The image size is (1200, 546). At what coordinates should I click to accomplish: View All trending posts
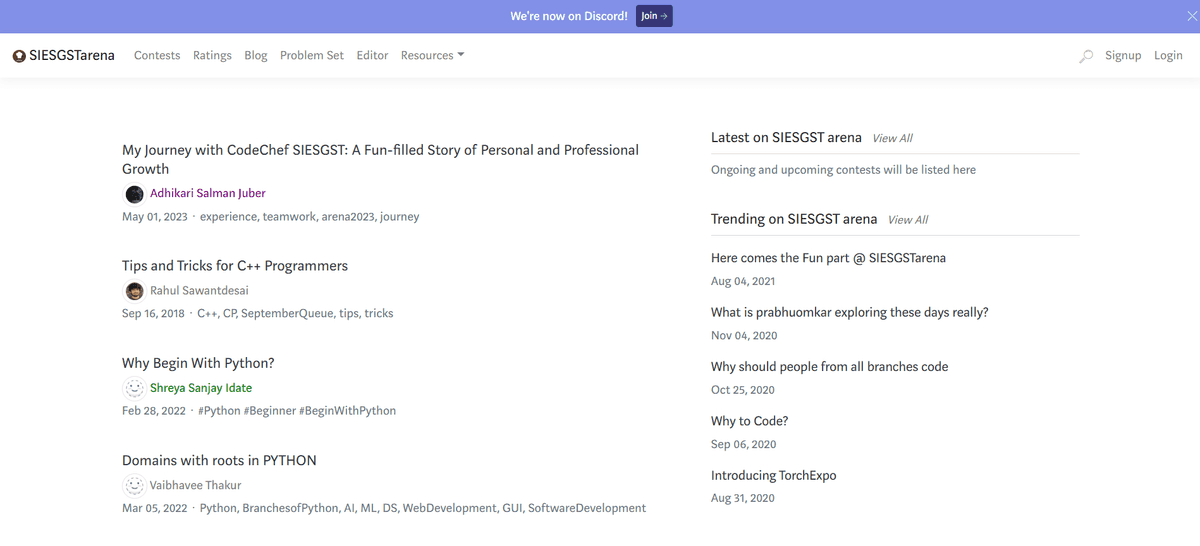pos(908,220)
